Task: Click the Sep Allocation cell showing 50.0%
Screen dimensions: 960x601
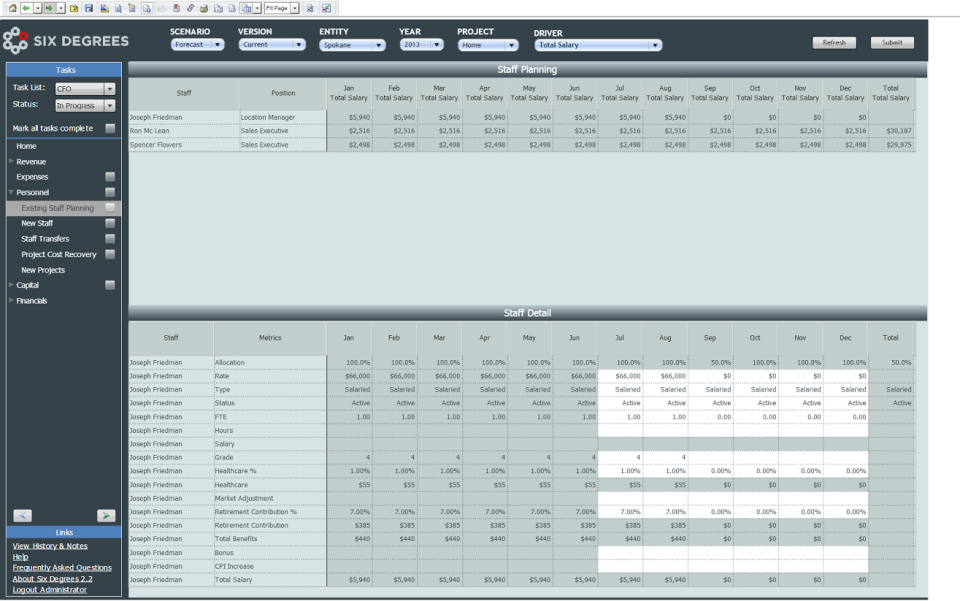Action: coord(710,362)
